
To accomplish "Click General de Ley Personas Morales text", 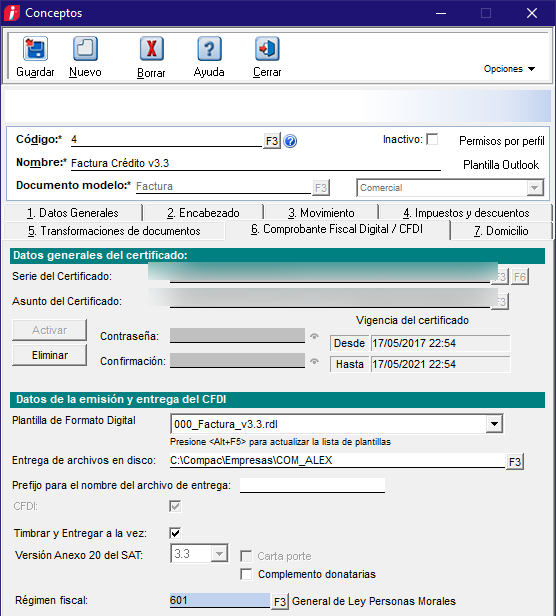I will [374, 601].
